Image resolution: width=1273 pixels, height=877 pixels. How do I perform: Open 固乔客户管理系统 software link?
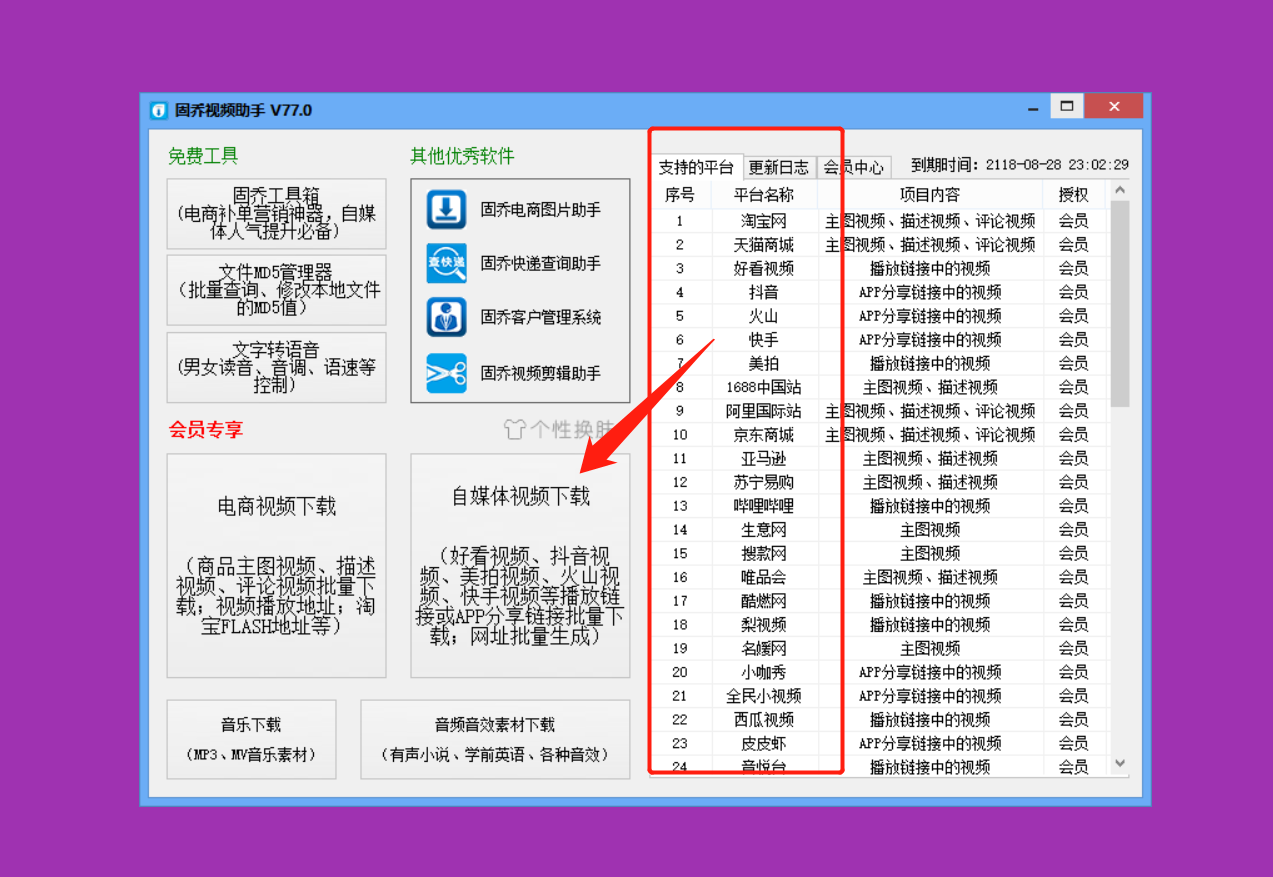(540, 317)
